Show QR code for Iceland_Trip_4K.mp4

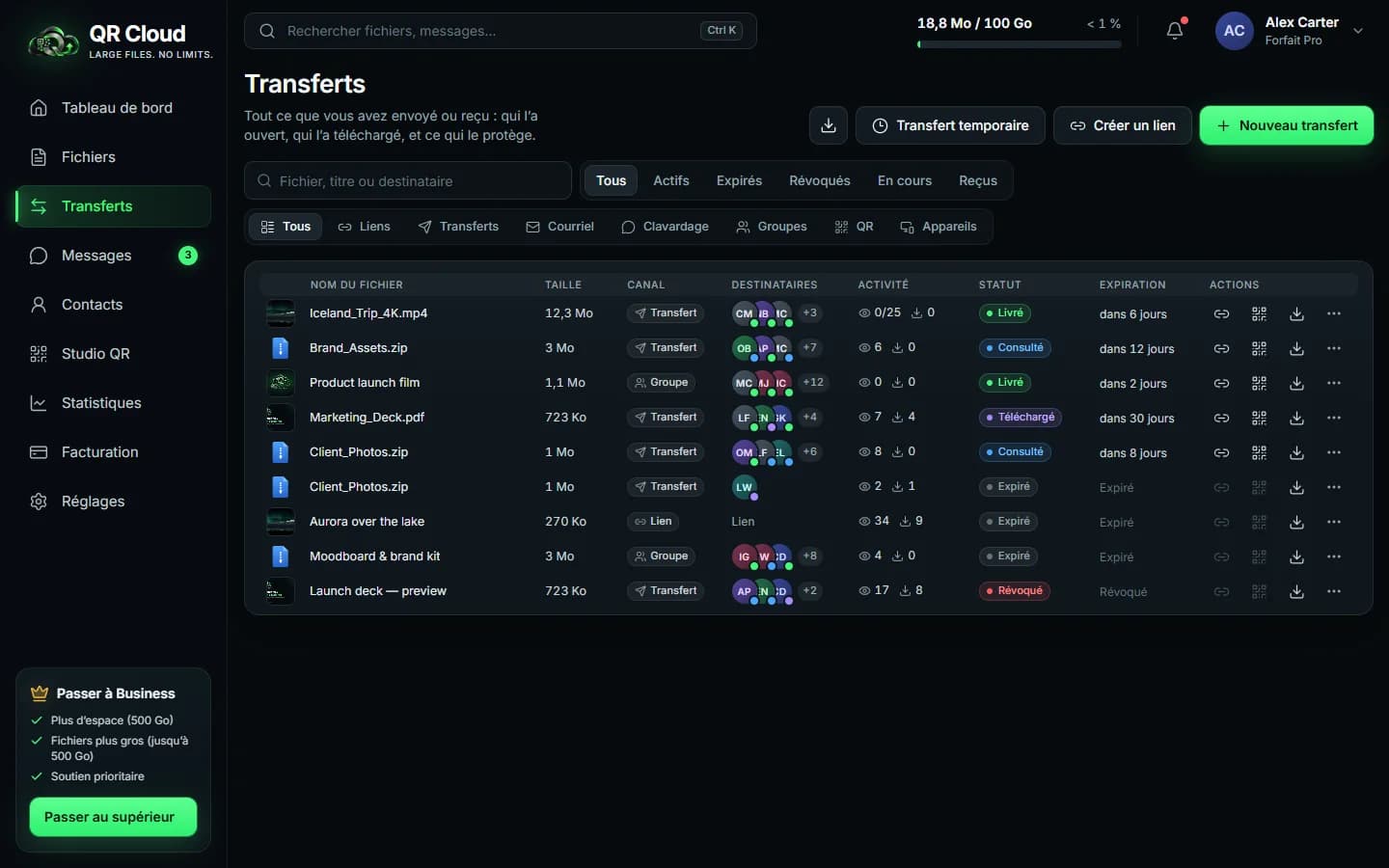click(1259, 313)
